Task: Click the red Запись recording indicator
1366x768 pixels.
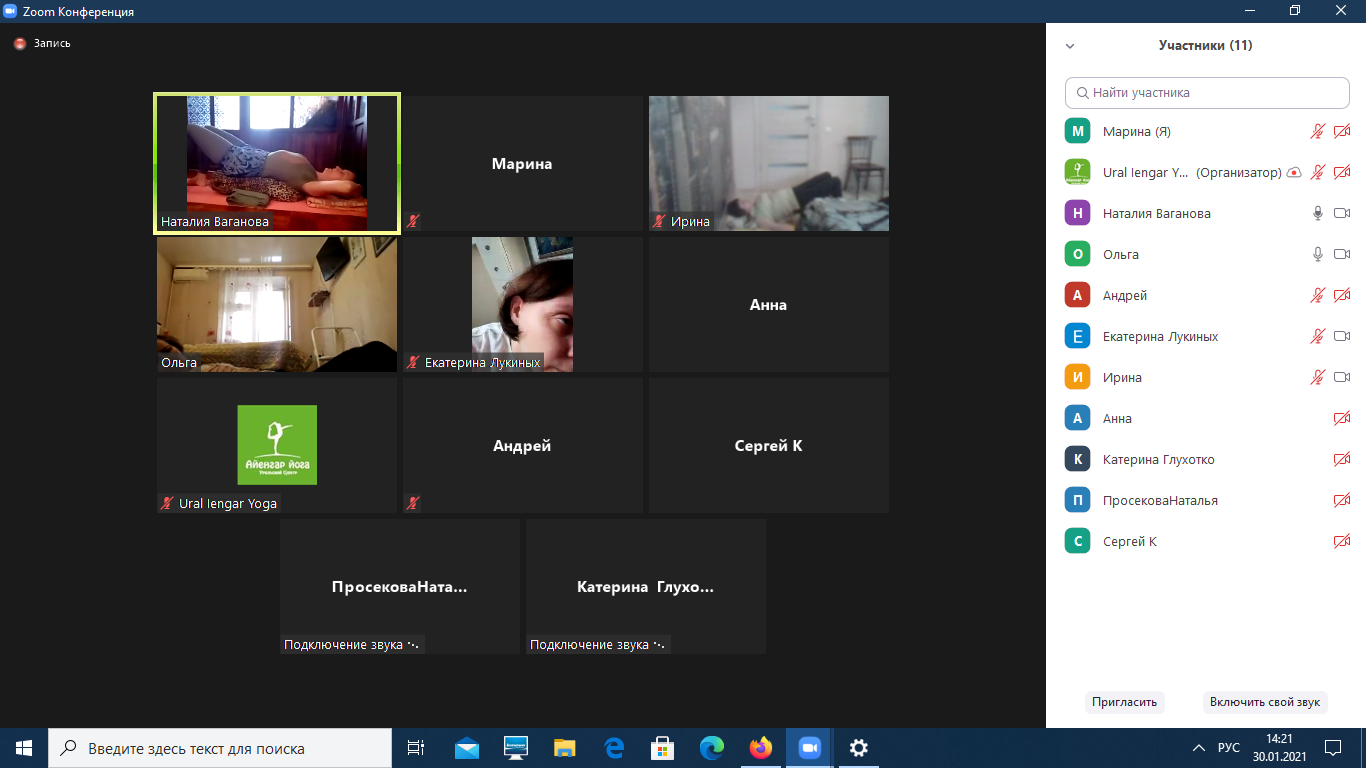Action: tap(20, 44)
